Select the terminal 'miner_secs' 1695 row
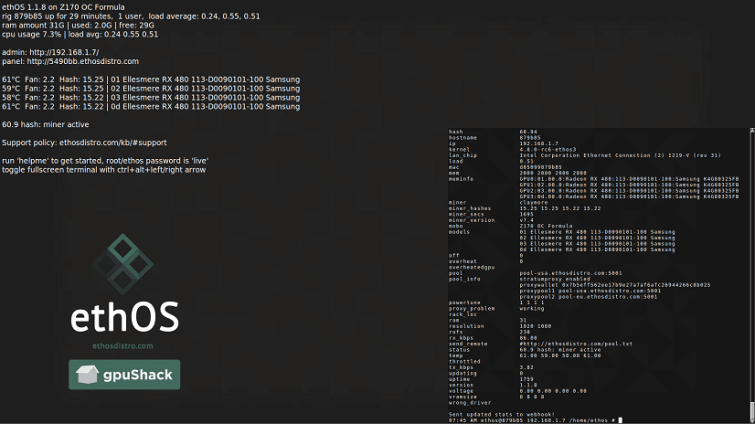 (491, 214)
